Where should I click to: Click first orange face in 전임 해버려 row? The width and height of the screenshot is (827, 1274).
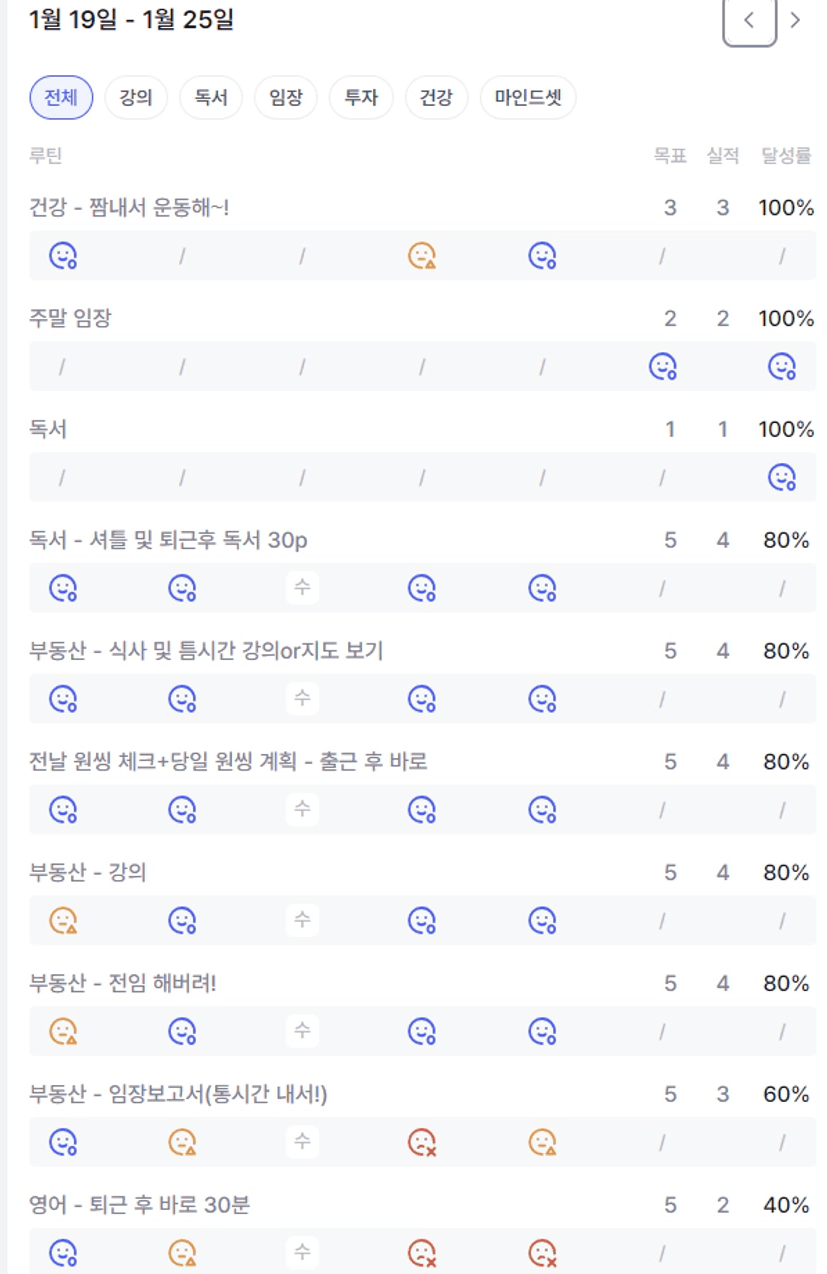point(63,1030)
